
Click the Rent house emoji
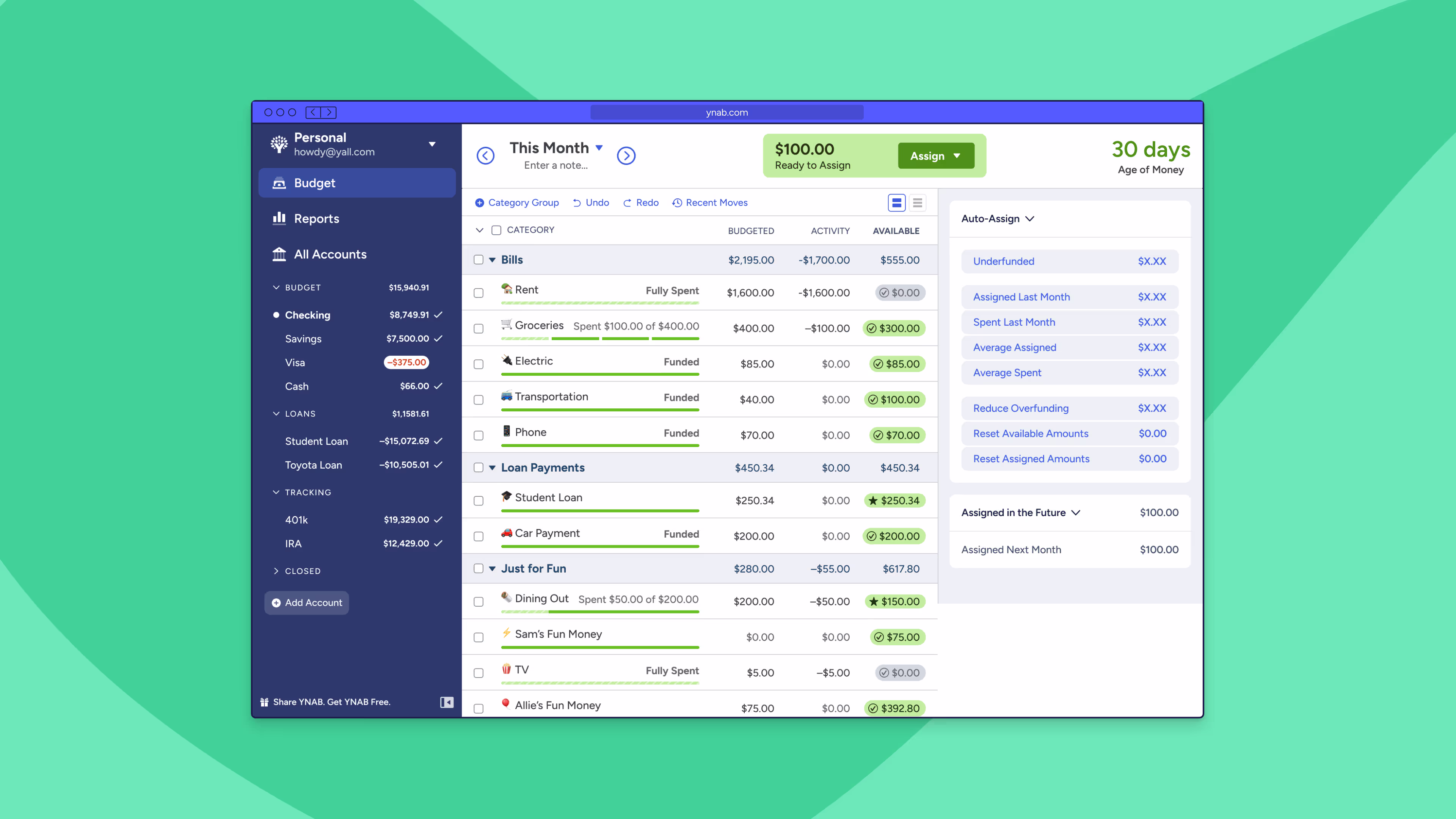click(507, 289)
